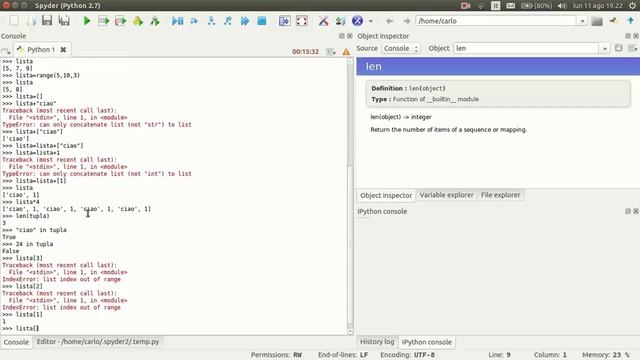Undock the Object inspector pane
Image resolution: width=640 pixels, height=360 pixels.
[x=628, y=36]
